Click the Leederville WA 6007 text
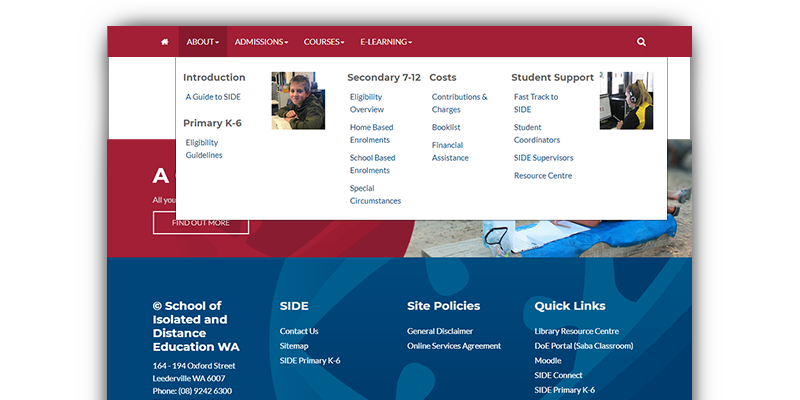 (189, 379)
